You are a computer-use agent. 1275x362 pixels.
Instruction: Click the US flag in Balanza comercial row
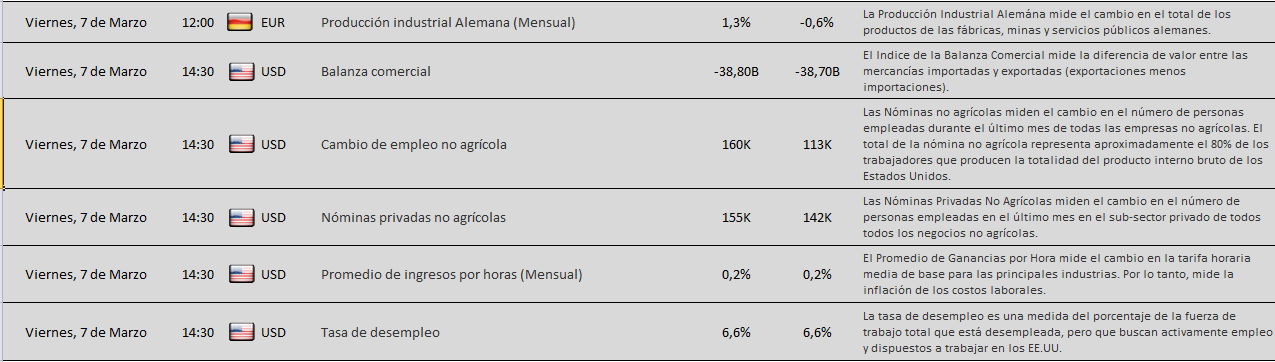coord(240,71)
